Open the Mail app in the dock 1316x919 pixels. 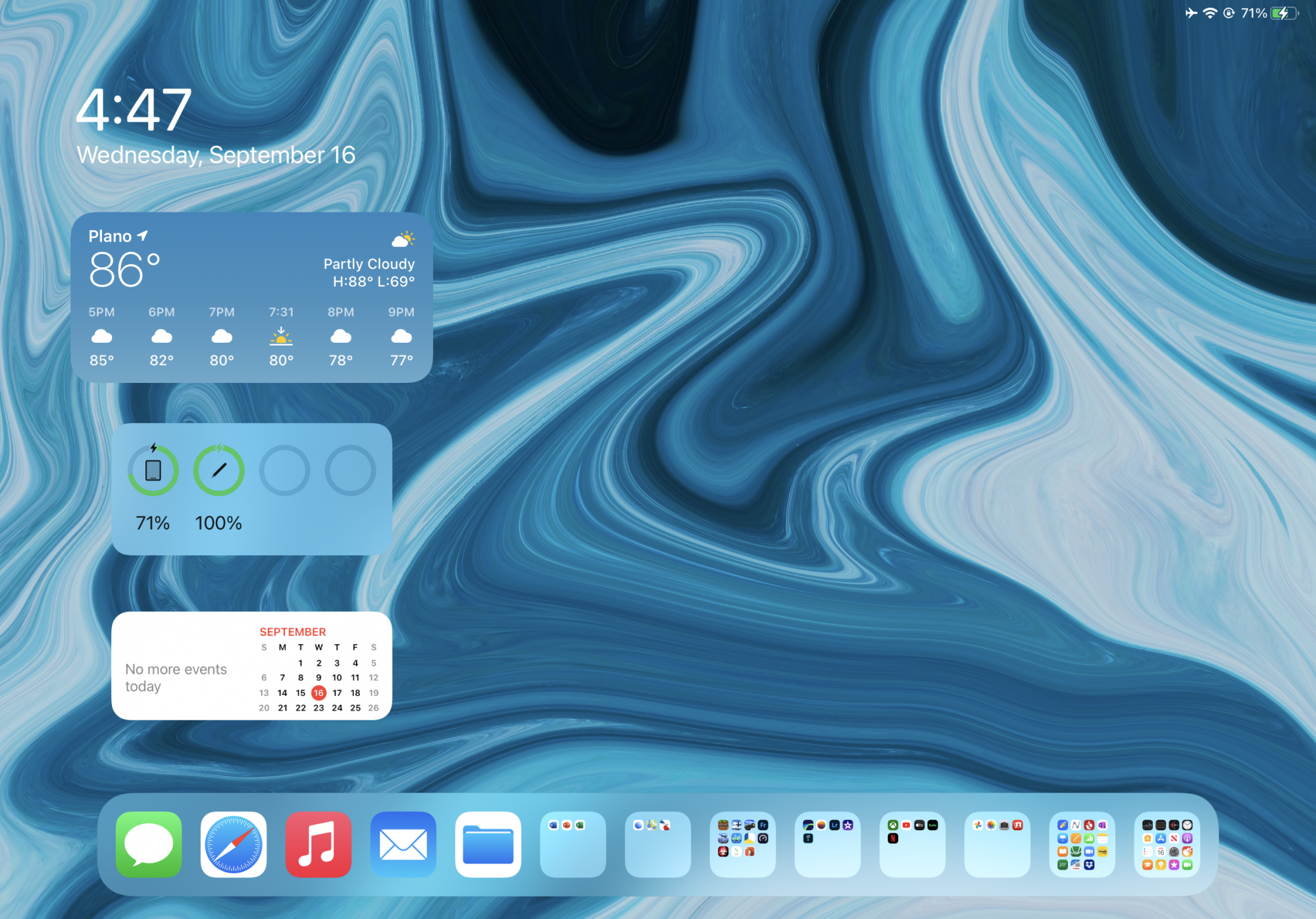403,844
